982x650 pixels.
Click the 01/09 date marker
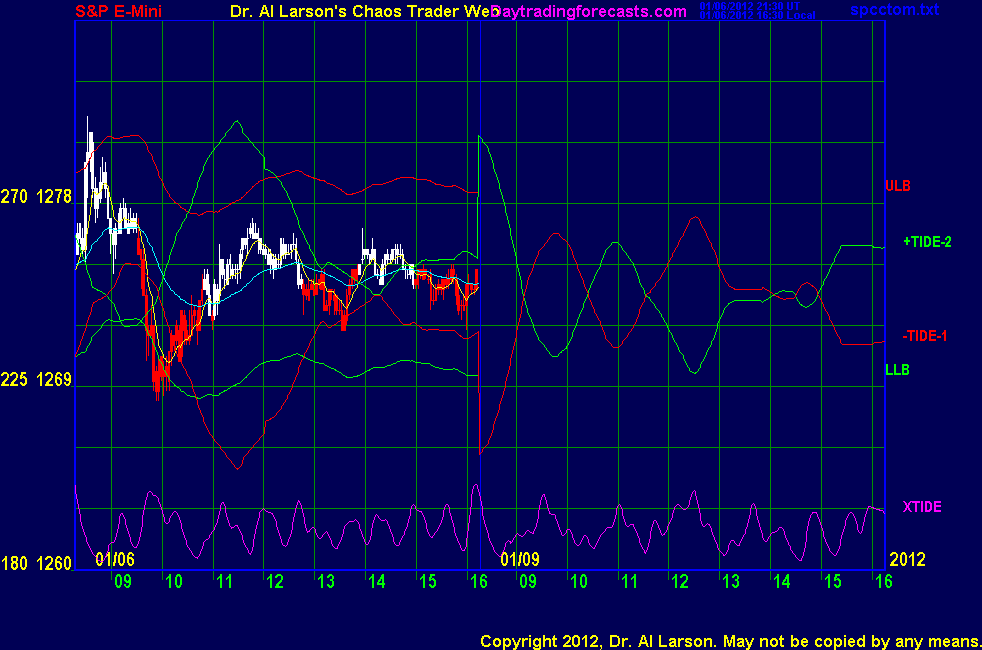(x=520, y=558)
